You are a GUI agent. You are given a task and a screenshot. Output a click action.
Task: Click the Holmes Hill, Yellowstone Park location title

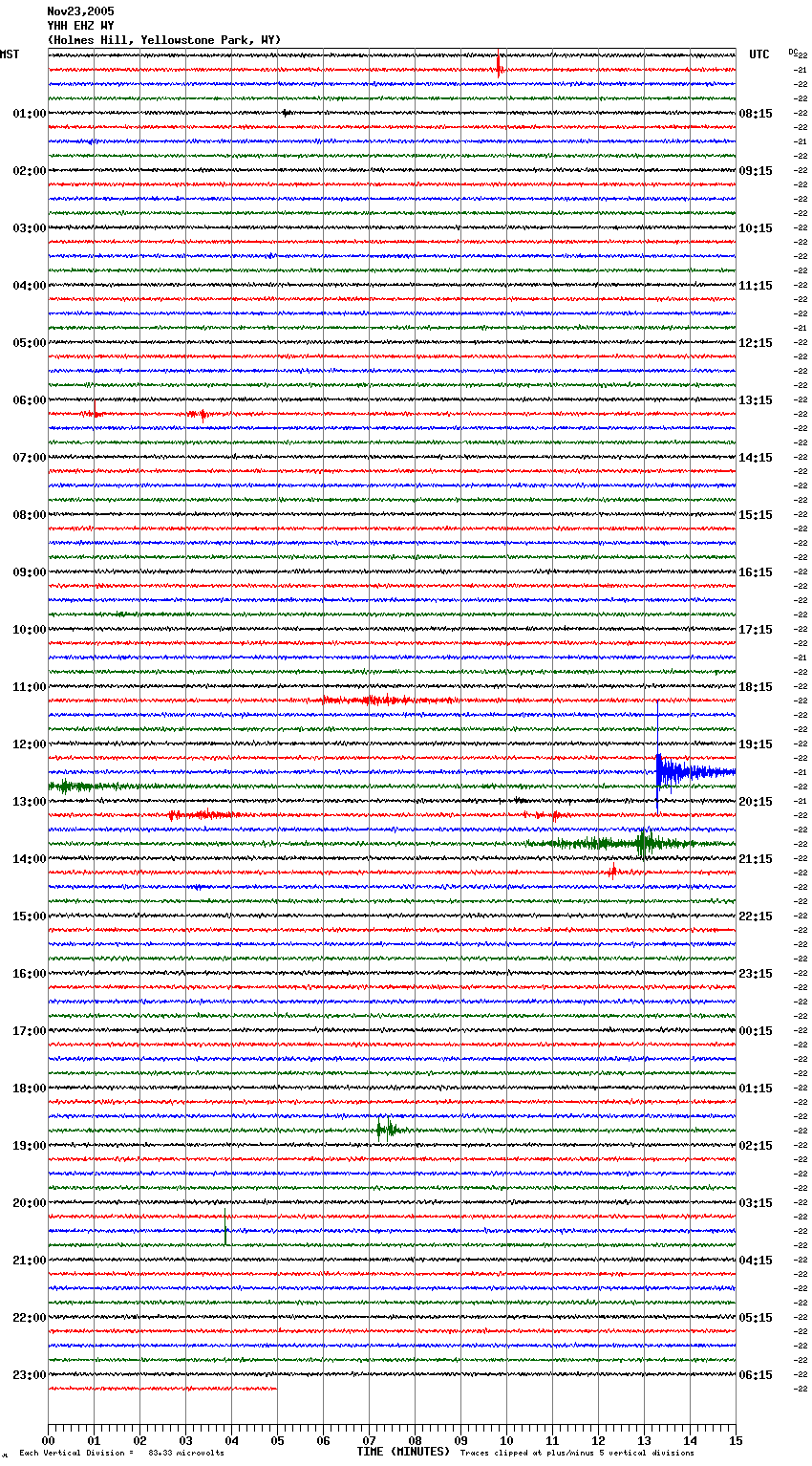[164, 40]
